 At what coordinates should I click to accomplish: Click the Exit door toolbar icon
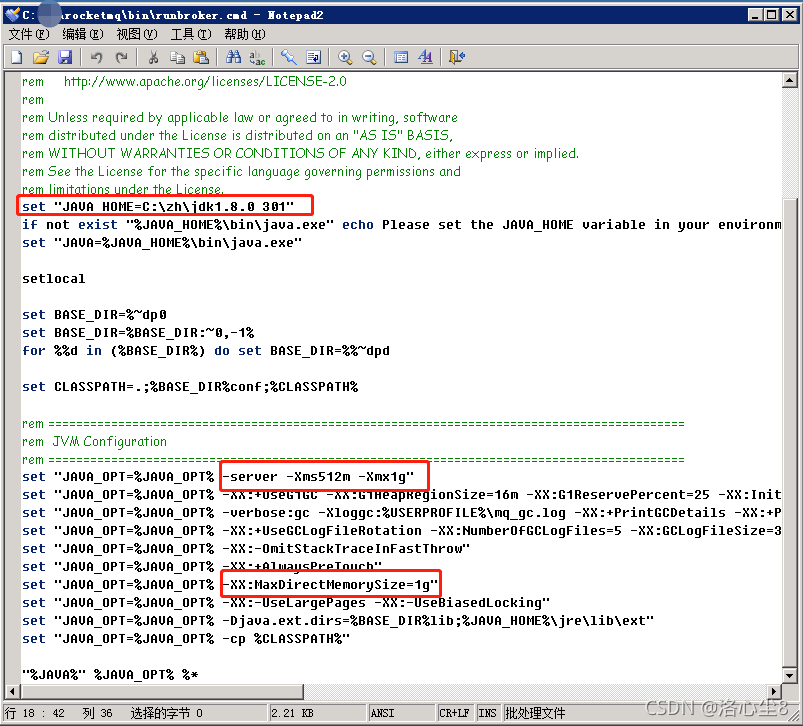point(457,57)
